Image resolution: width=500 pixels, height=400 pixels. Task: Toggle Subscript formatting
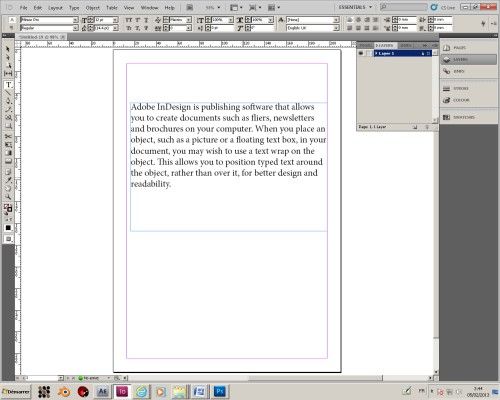[137, 28]
